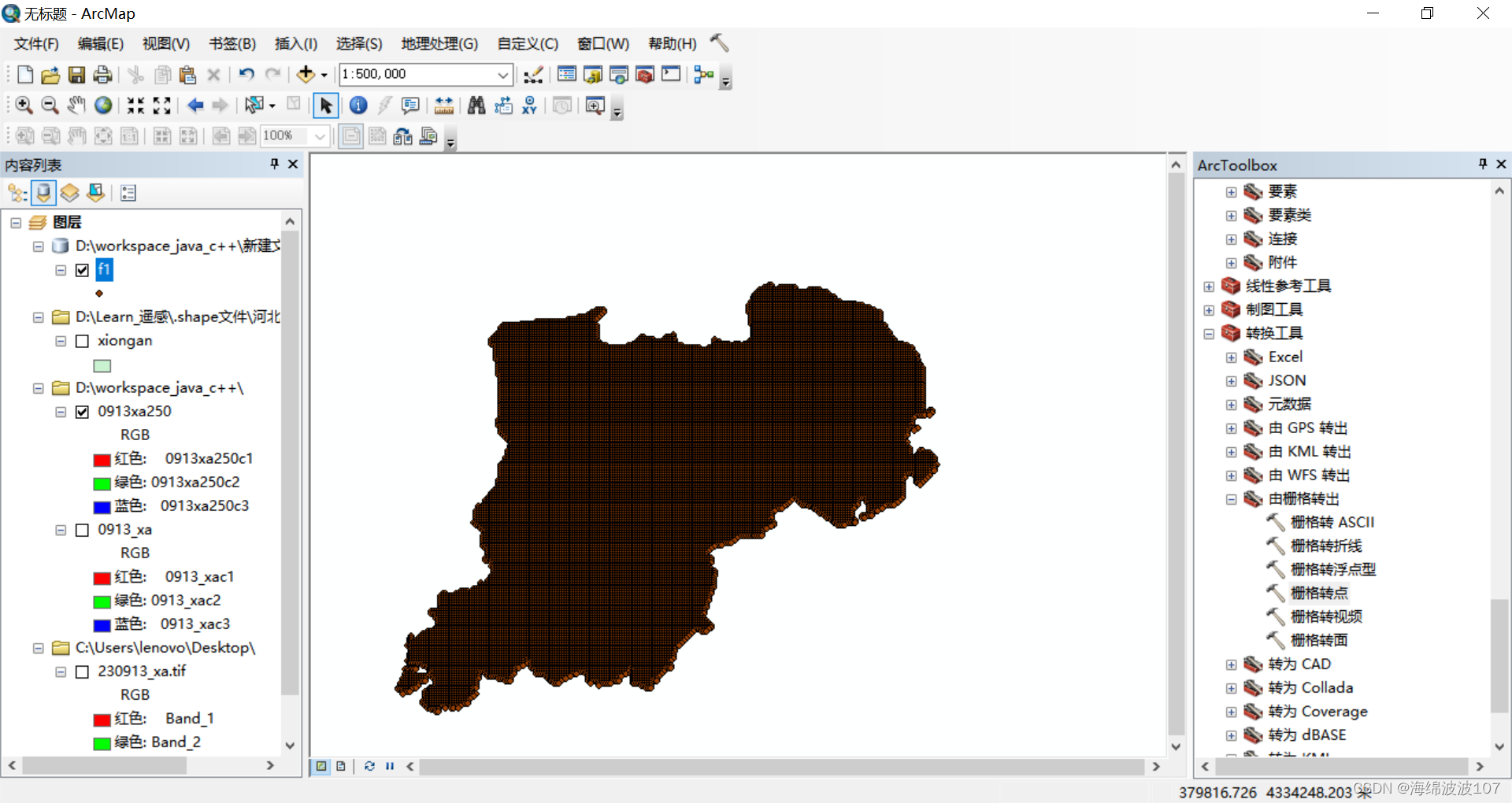Open the 地理处理 menu
The height and width of the screenshot is (803, 1512).
(439, 44)
